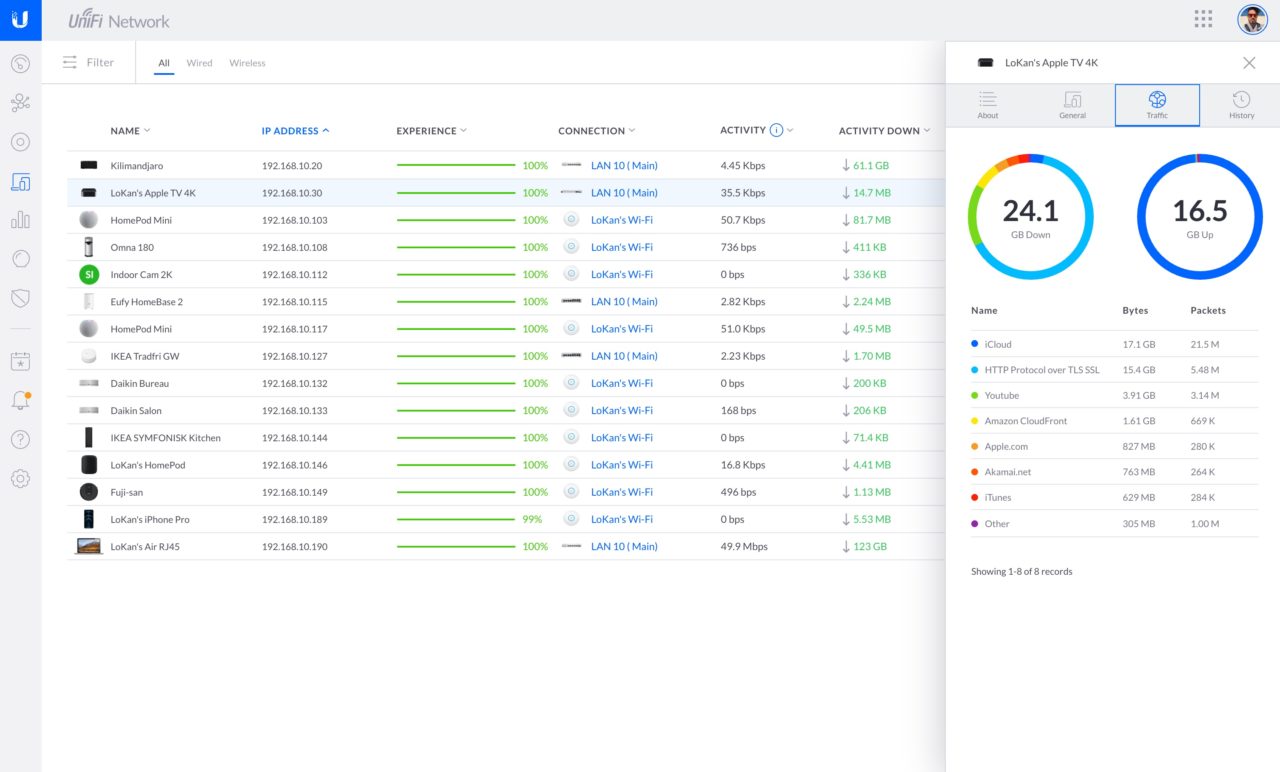Open the Clients icon in sidebar
The height and width of the screenshot is (772, 1280).
(x=20, y=182)
